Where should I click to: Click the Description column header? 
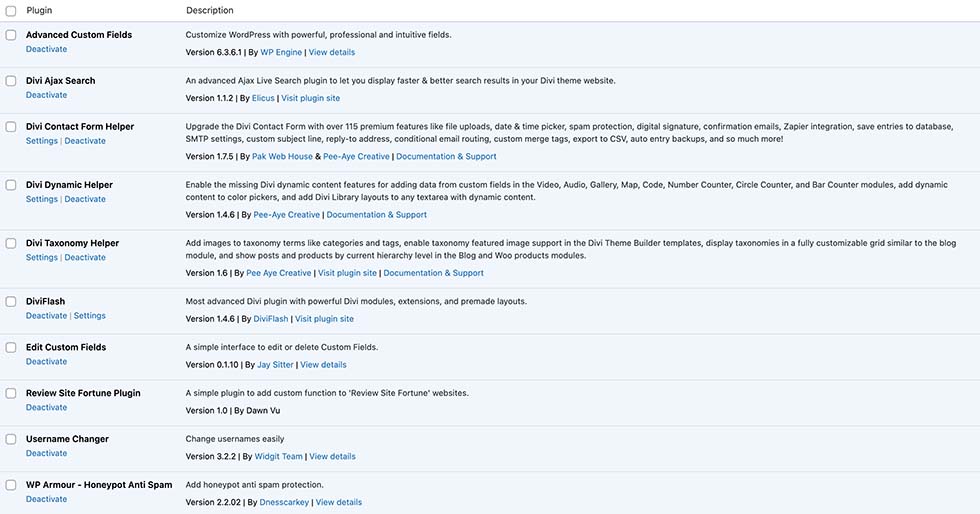210,11
